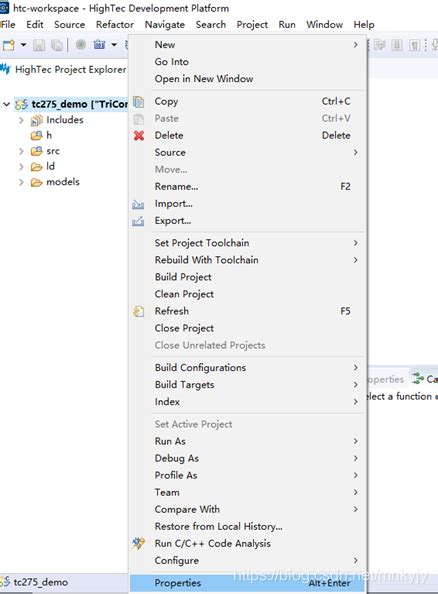Click the New wizard toolbar icon
The height and width of the screenshot is (594, 438).
pyautogui.click(x=9, y=45)
